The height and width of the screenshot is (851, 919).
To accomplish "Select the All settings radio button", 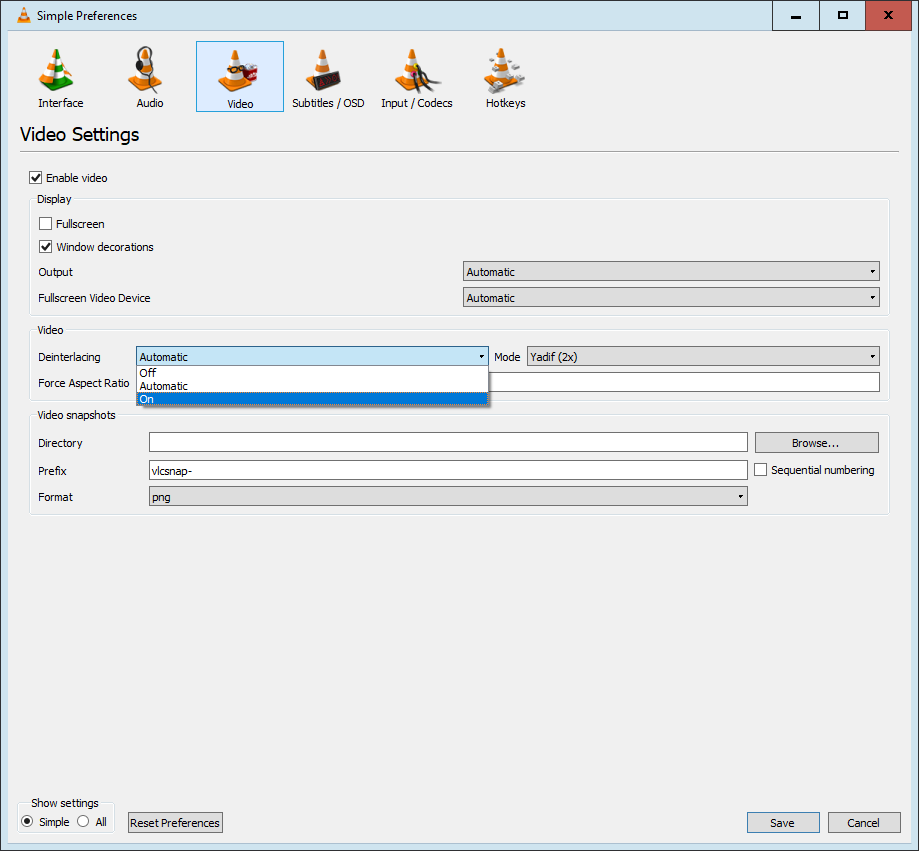I will [83, 822].
